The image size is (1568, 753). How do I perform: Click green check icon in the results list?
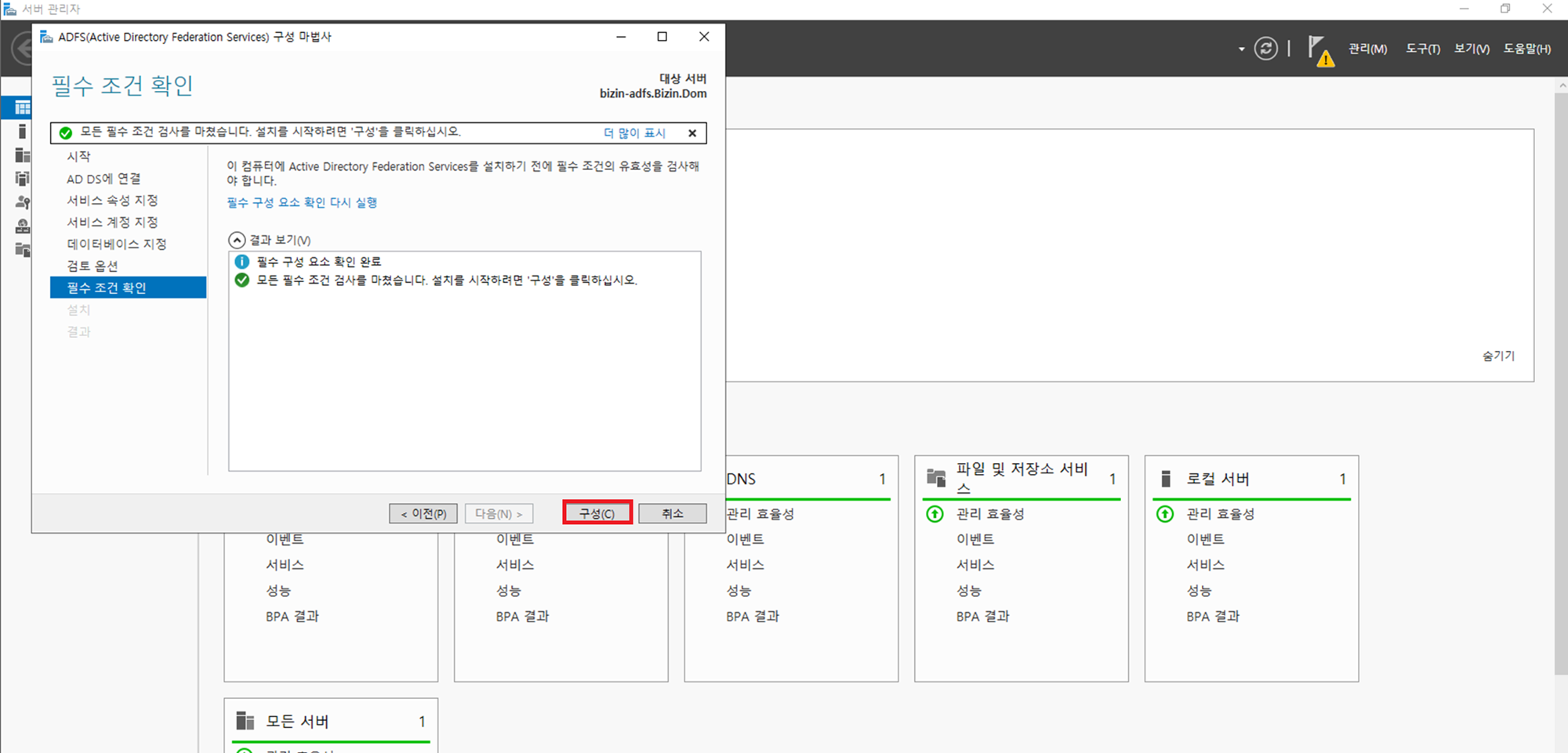click(241, 280)
